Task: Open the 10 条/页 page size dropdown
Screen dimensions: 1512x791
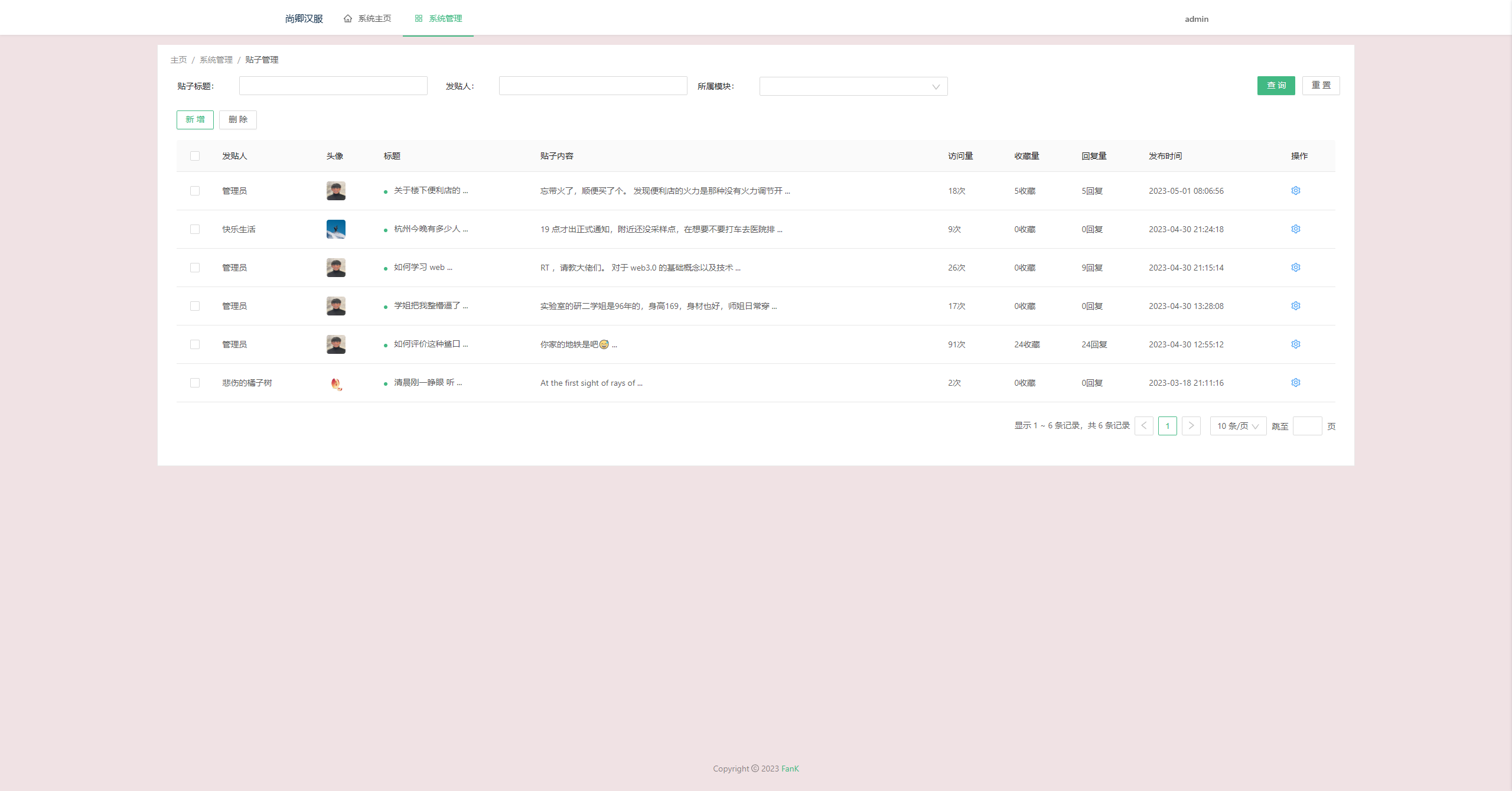Action: (x=1238, y=425)
